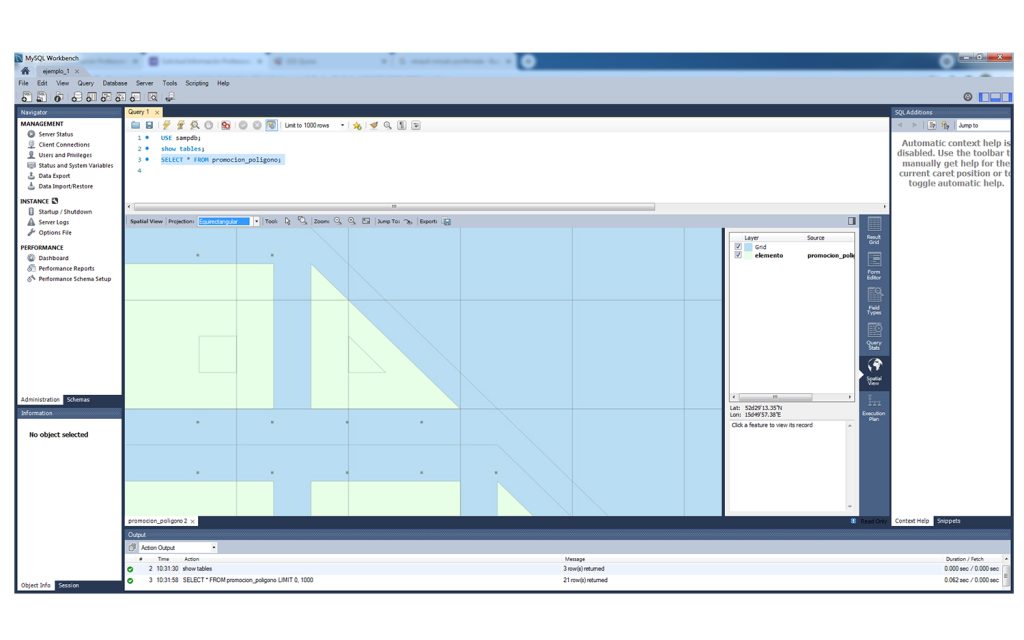The height and width of the screenshot is (640, 1024).
Task: Open the Action Output dropdown
Action: coord(213,548)
